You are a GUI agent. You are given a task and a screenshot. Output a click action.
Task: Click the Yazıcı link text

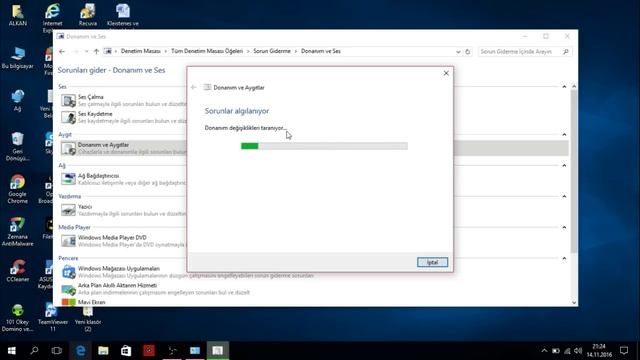85,207
